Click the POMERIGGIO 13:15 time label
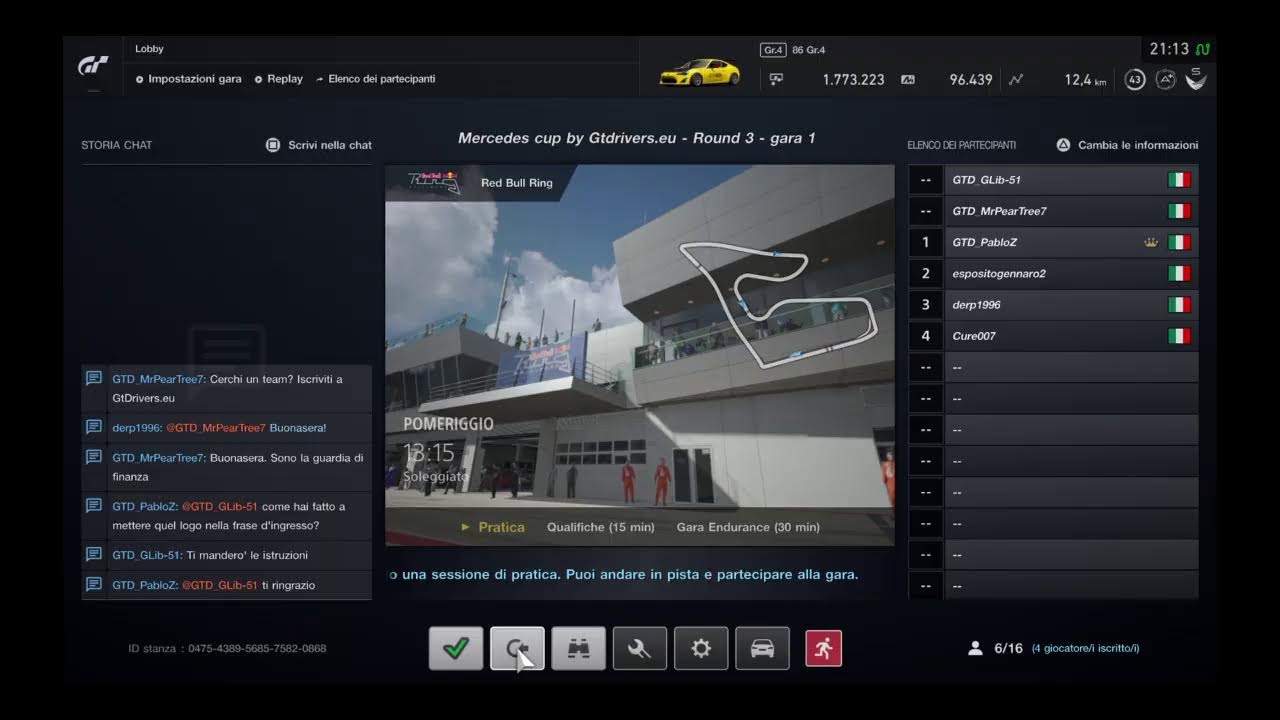 (x=448, y=440)
